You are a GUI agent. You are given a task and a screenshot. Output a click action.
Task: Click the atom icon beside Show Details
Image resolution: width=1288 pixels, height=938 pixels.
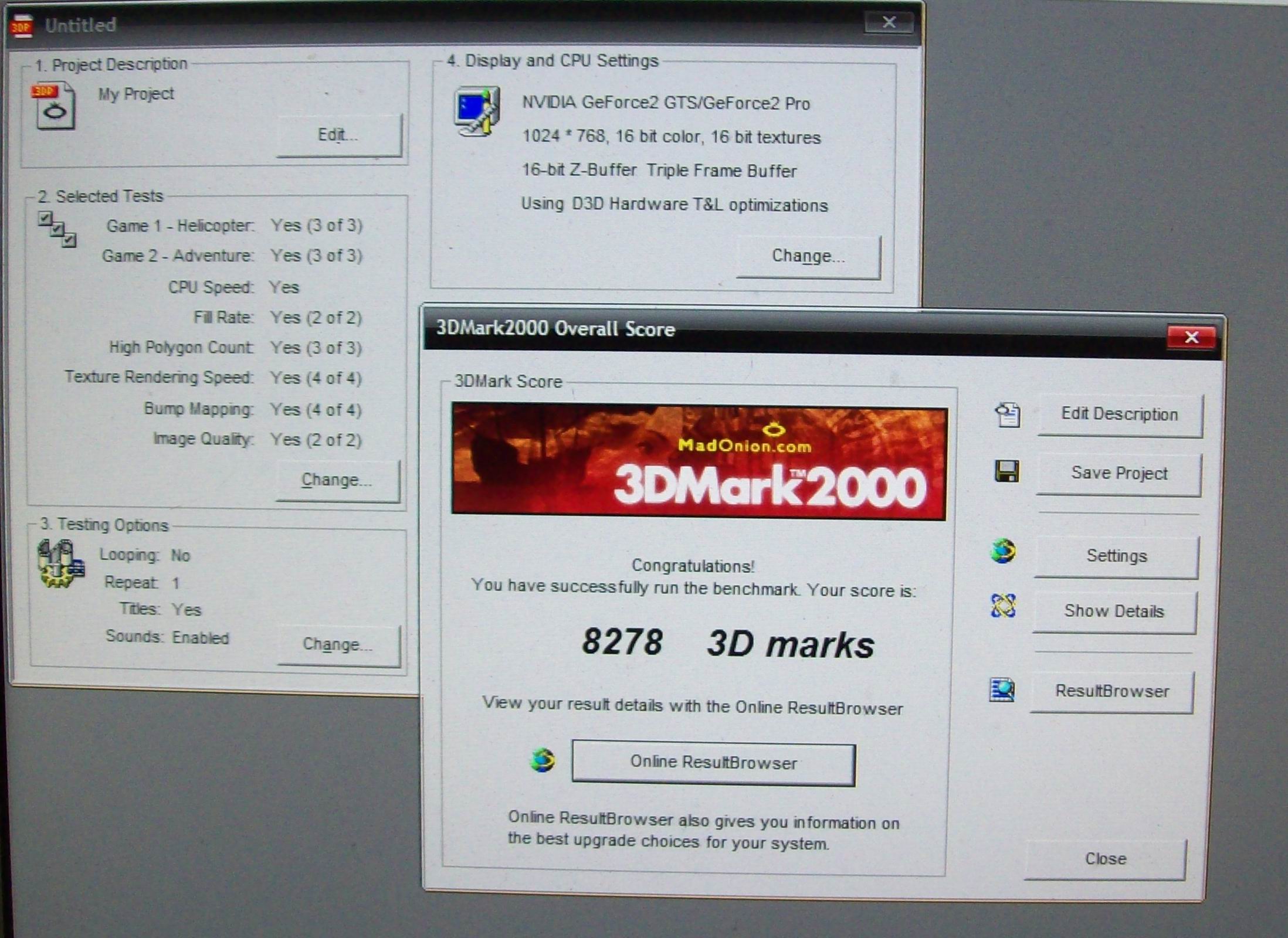click(1003, 606)
